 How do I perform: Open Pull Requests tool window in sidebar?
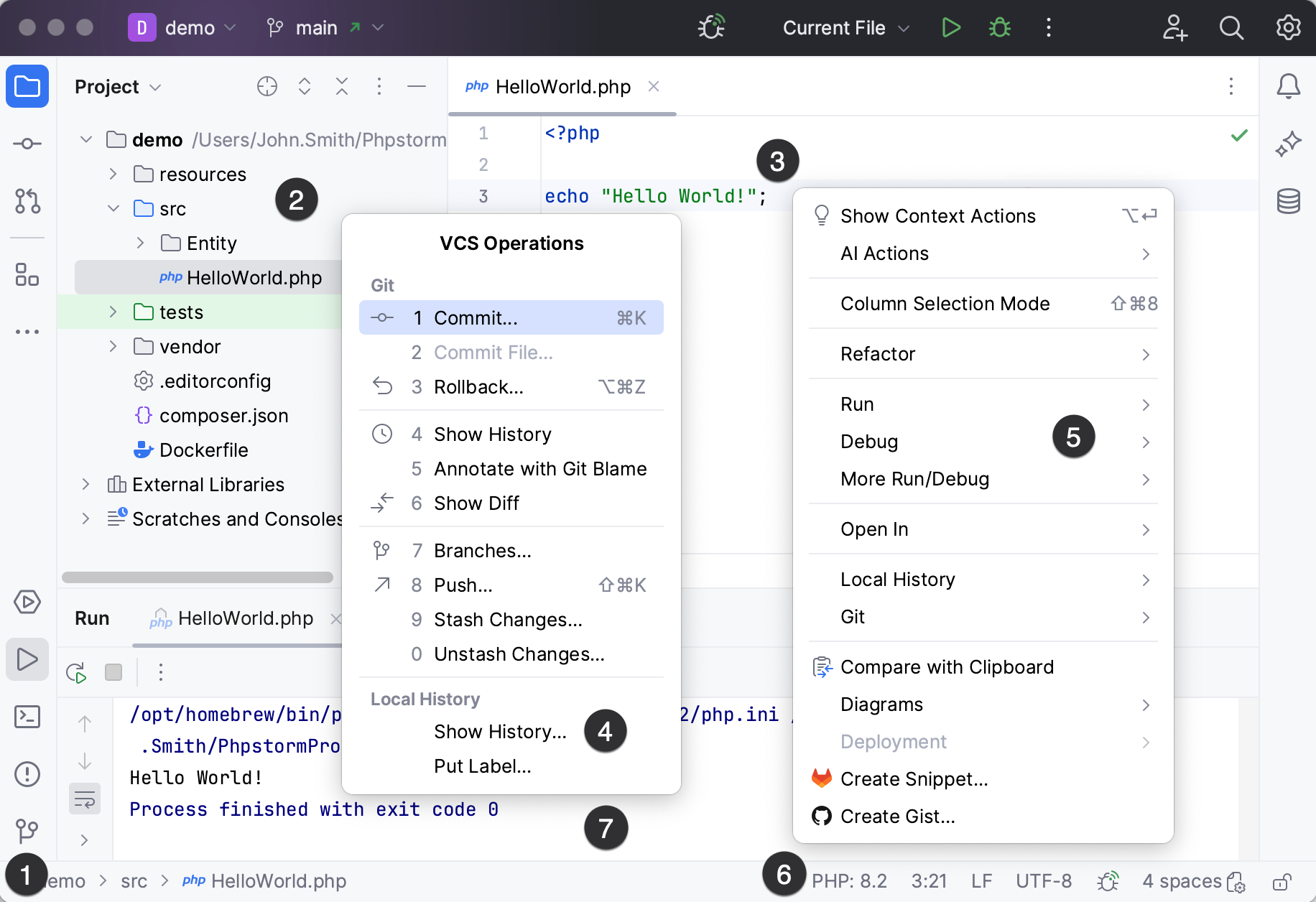click(x=27, y=201)
